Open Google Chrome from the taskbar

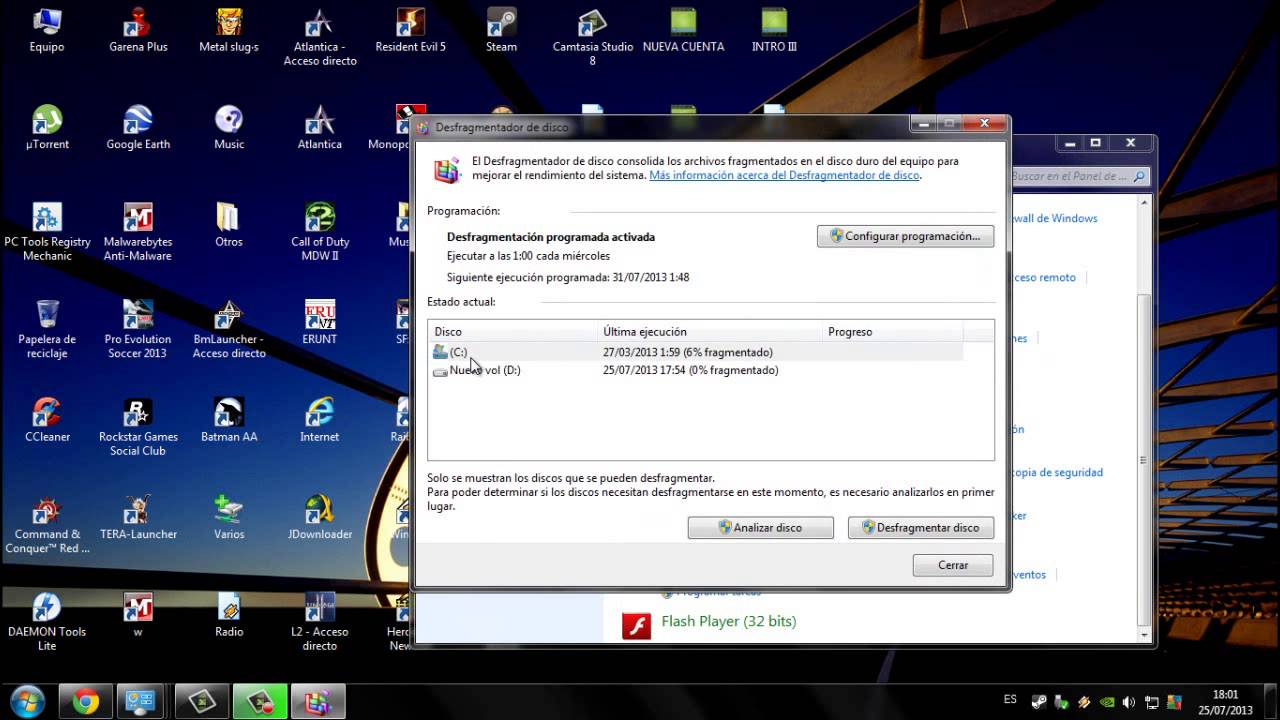[85, 702]
